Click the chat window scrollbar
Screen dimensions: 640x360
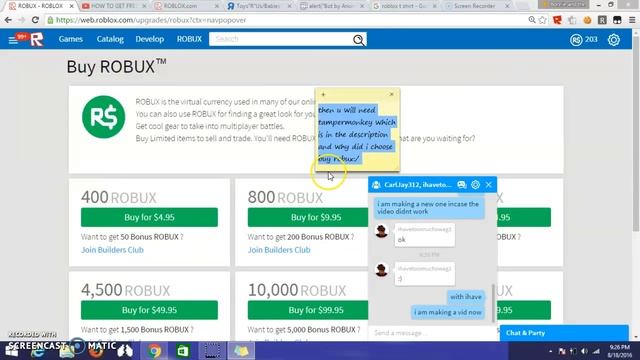pos(493,303)
